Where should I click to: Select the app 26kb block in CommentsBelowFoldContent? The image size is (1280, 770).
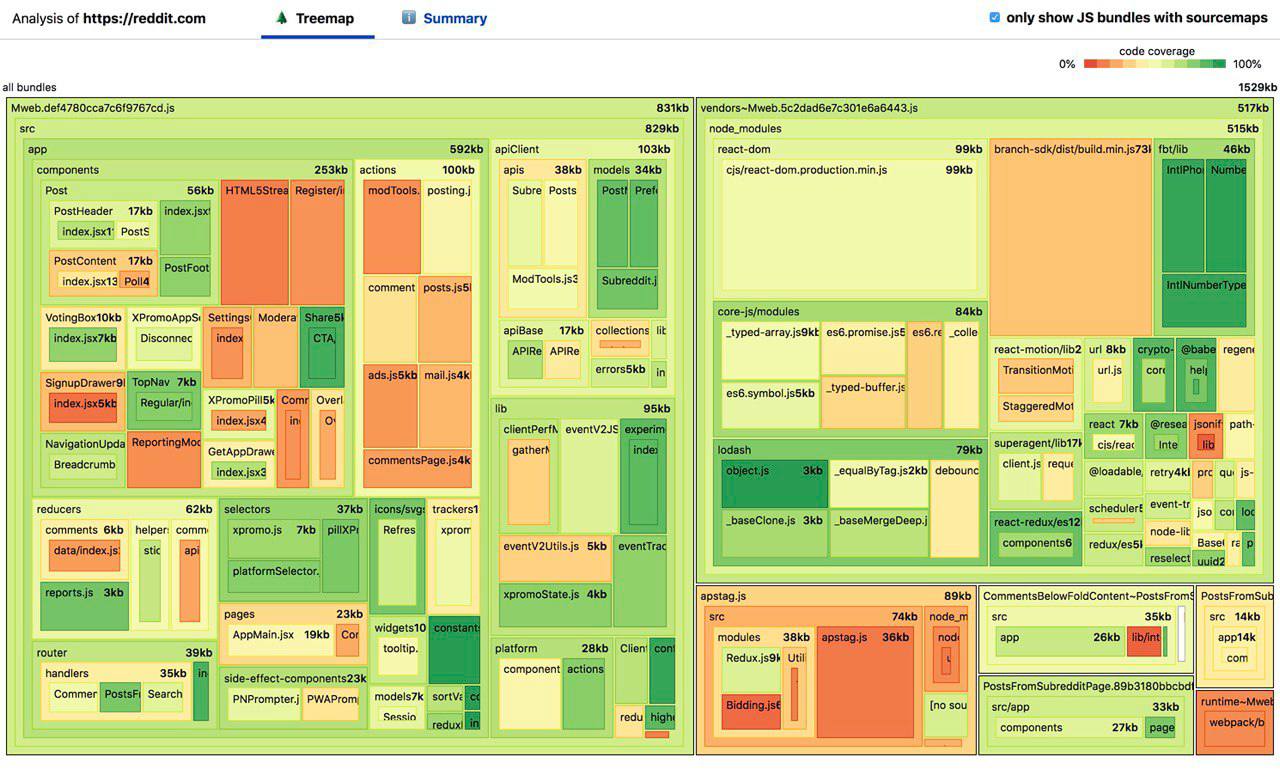pos(1058,643)
